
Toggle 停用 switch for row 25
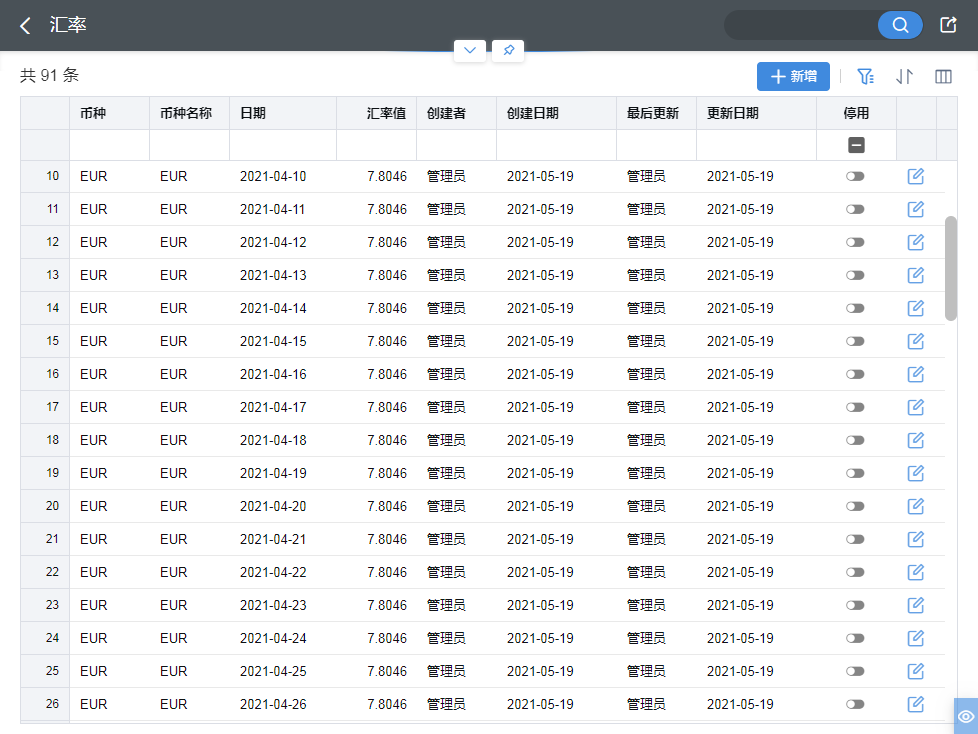(x=855, y=671)
